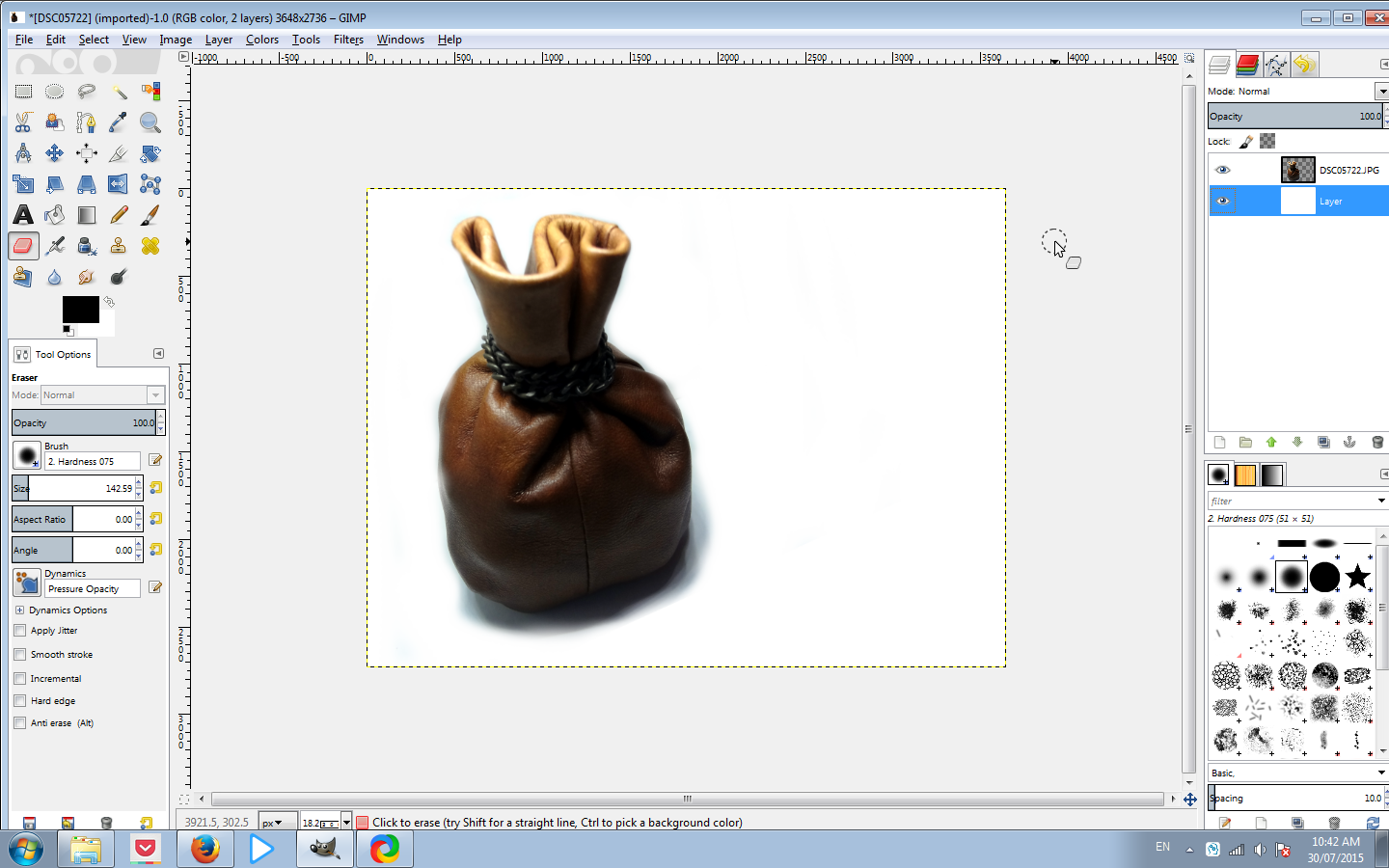Switch to the Undo History tab
Image resolution: width=1389 pixels, height=868 pixels.
pyautogui.click(x=1304, y=65)
